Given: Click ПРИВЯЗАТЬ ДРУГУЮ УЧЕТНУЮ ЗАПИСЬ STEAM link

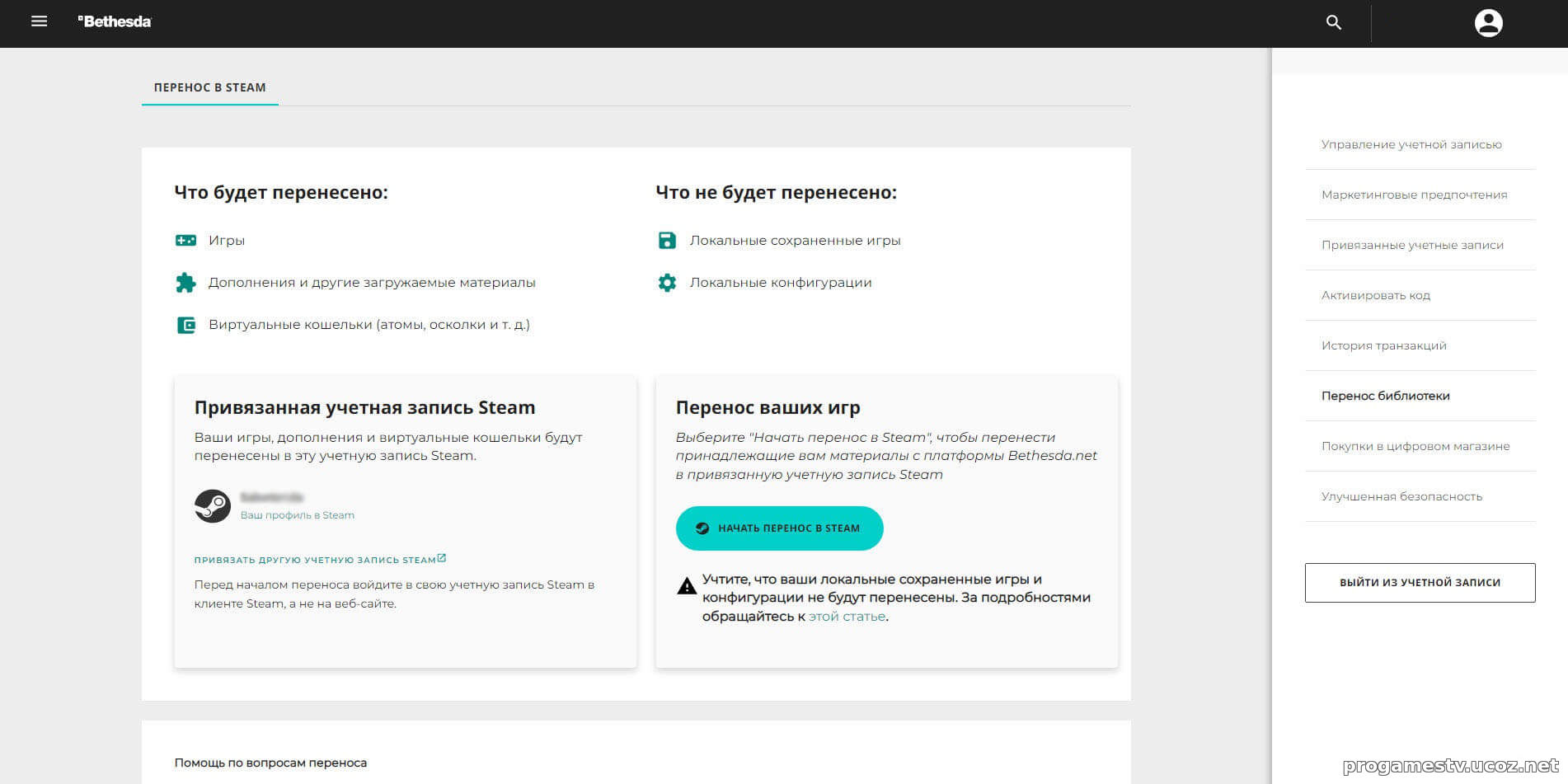Looking at the screenshot, I should [x=320, y=560].
